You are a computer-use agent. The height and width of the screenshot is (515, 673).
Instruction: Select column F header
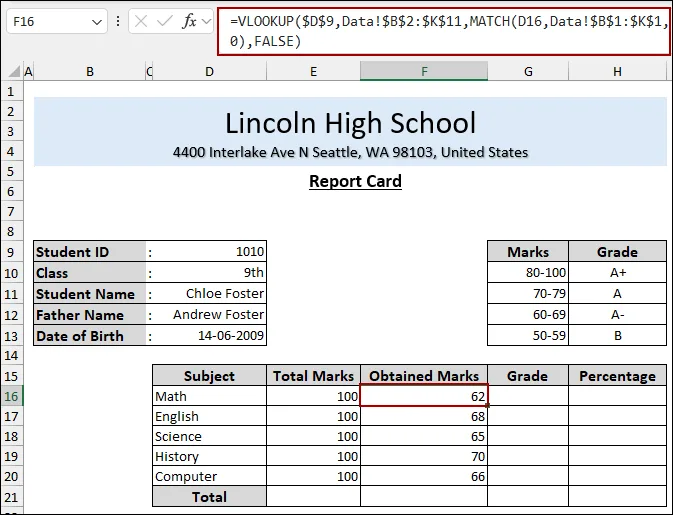point(424,71)
